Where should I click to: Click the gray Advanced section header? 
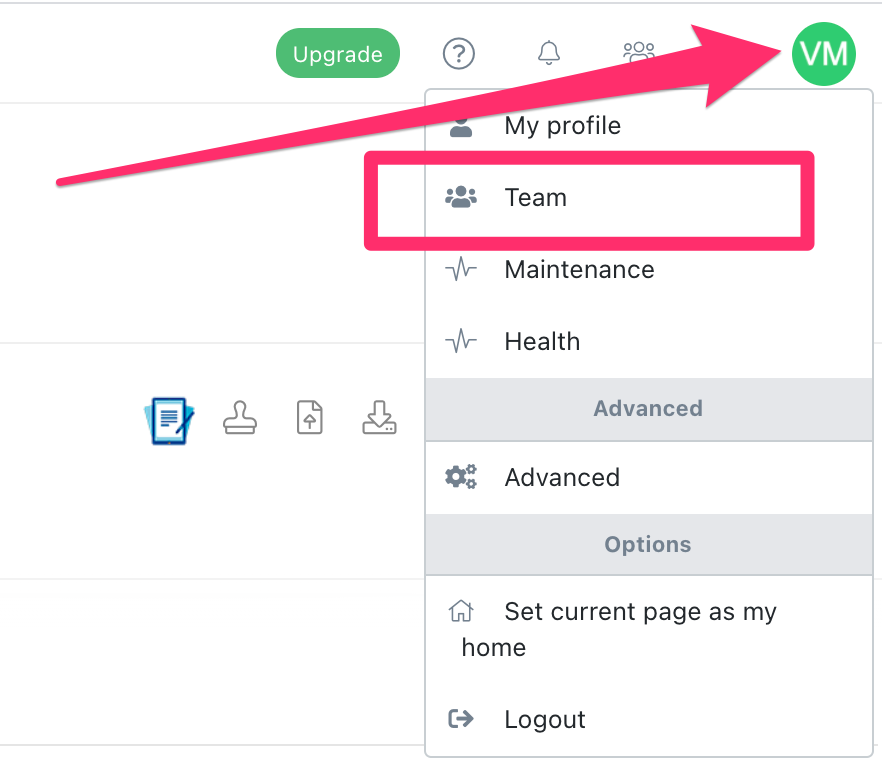pos(648,408)
